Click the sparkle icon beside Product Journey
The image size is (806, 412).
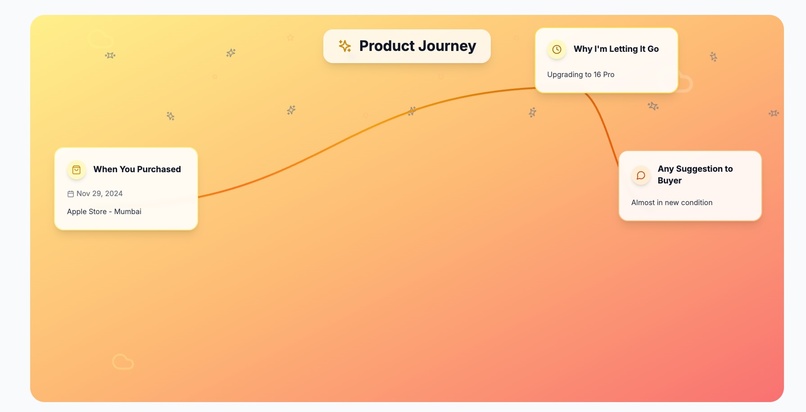[344, 46]
